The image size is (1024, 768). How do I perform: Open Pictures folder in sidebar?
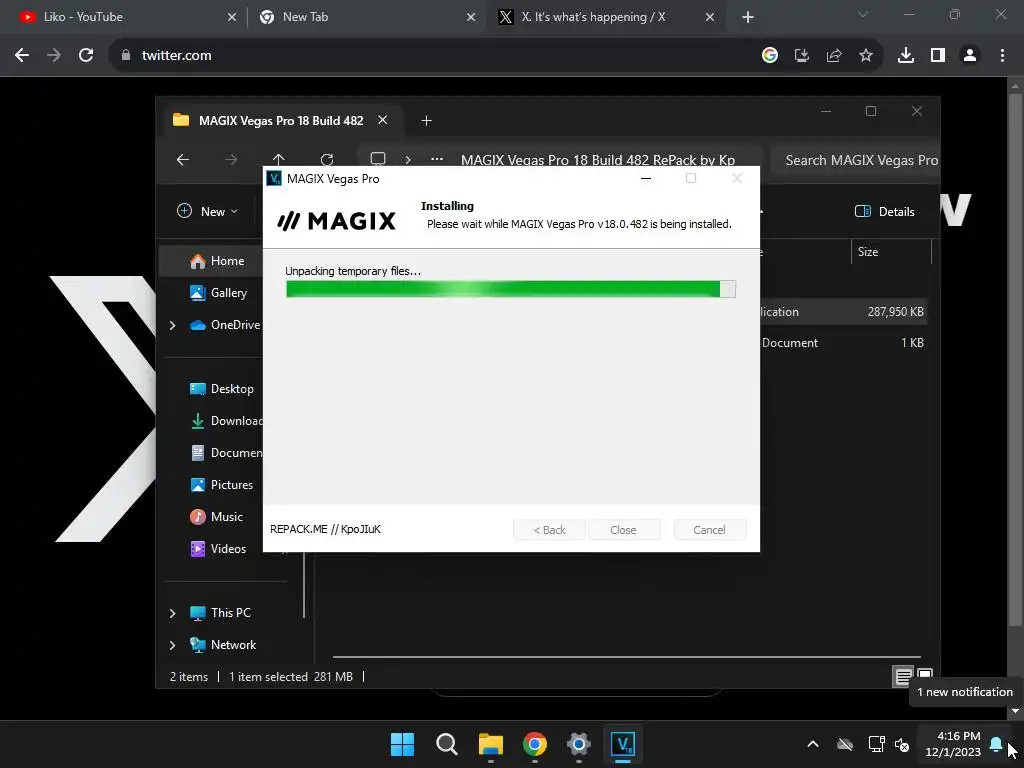[221, 485]
